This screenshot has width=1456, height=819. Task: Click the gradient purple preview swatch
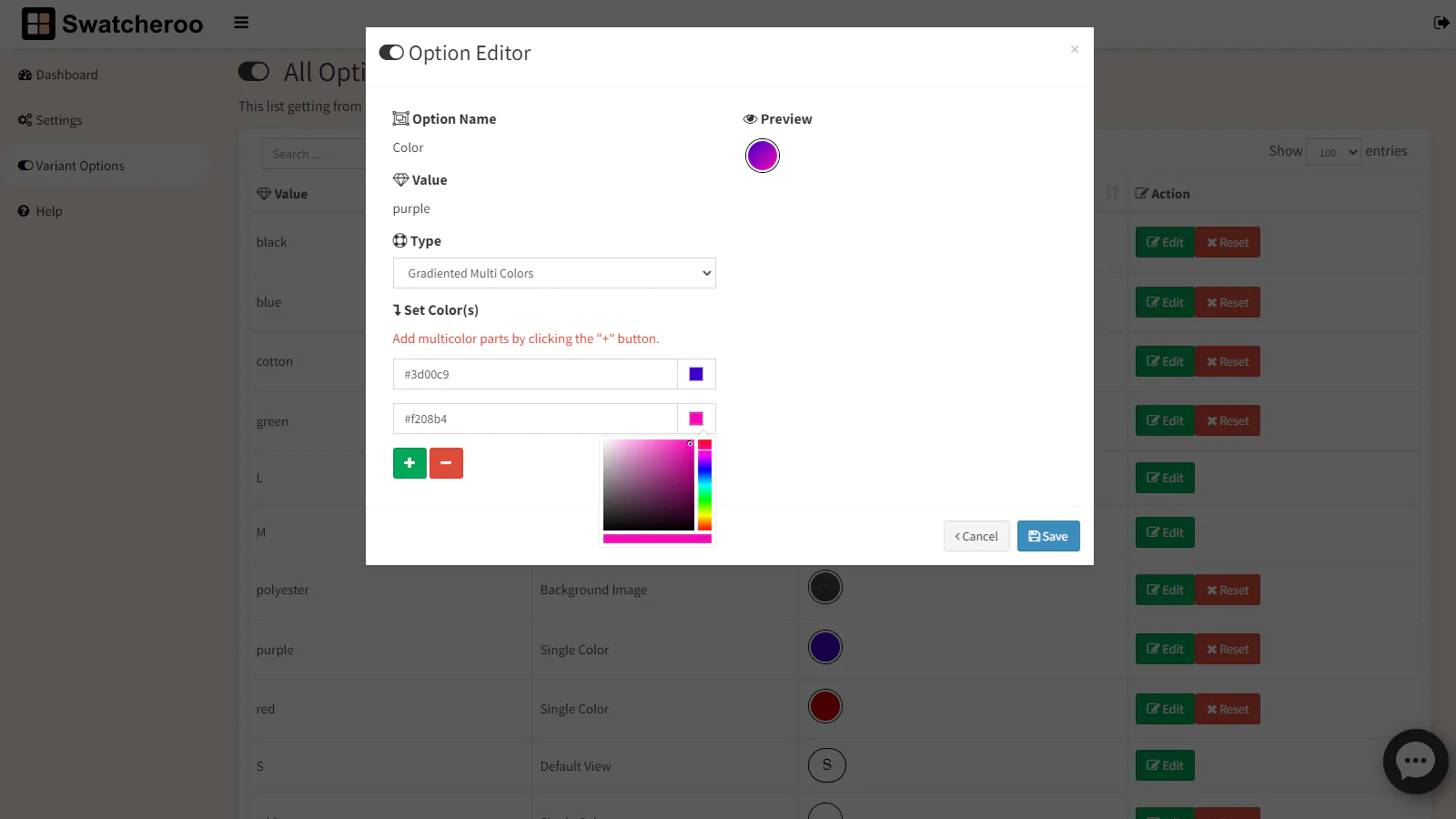(x=763, y=156)
